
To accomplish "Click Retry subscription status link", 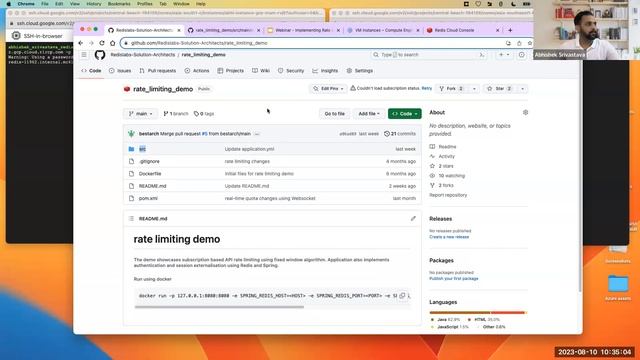I will tap(427, 88).
